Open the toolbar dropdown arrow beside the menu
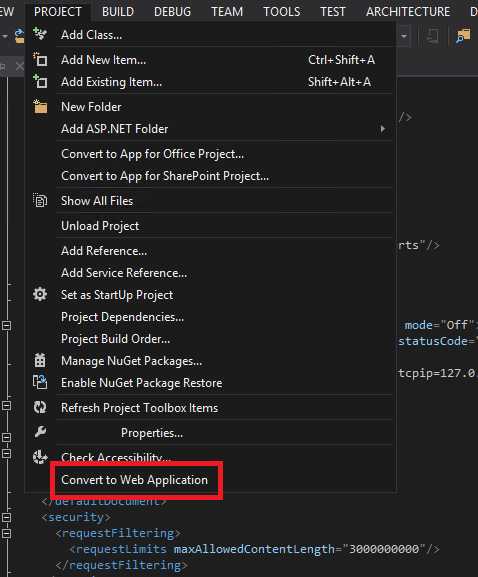Image resolution: width=478 pixels, height=577 pixels. pyautogui.click(x=404, y=36)
